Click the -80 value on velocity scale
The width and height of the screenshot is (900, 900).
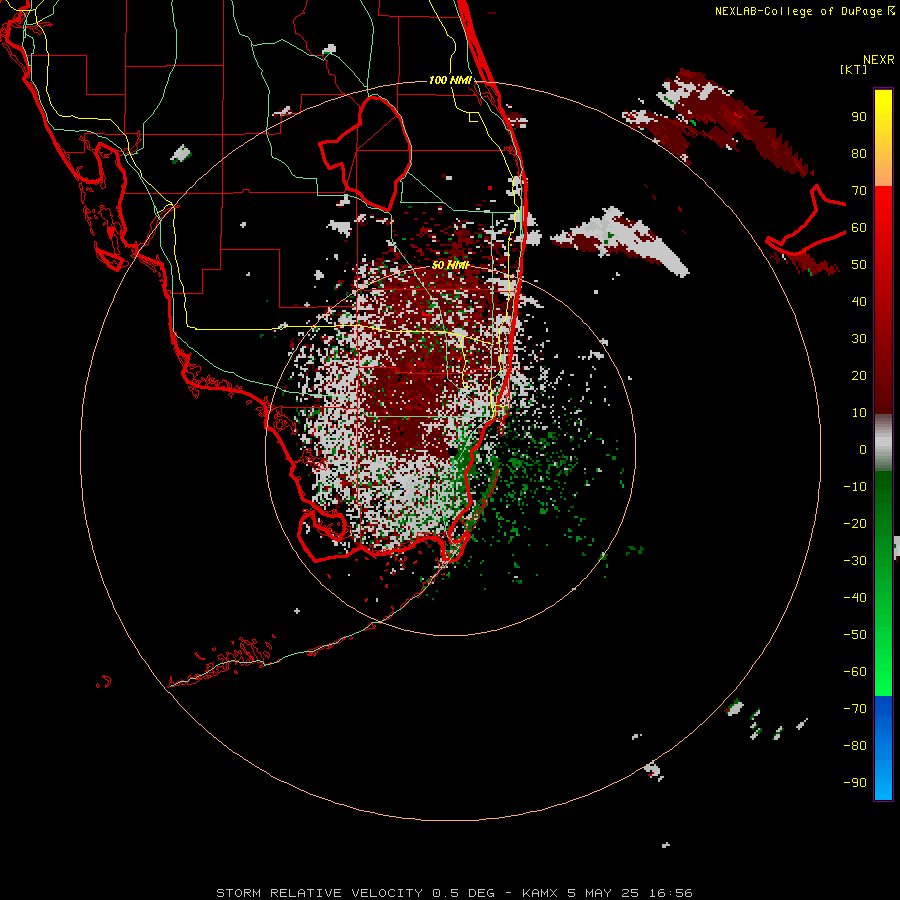click(x=855, y=746)
